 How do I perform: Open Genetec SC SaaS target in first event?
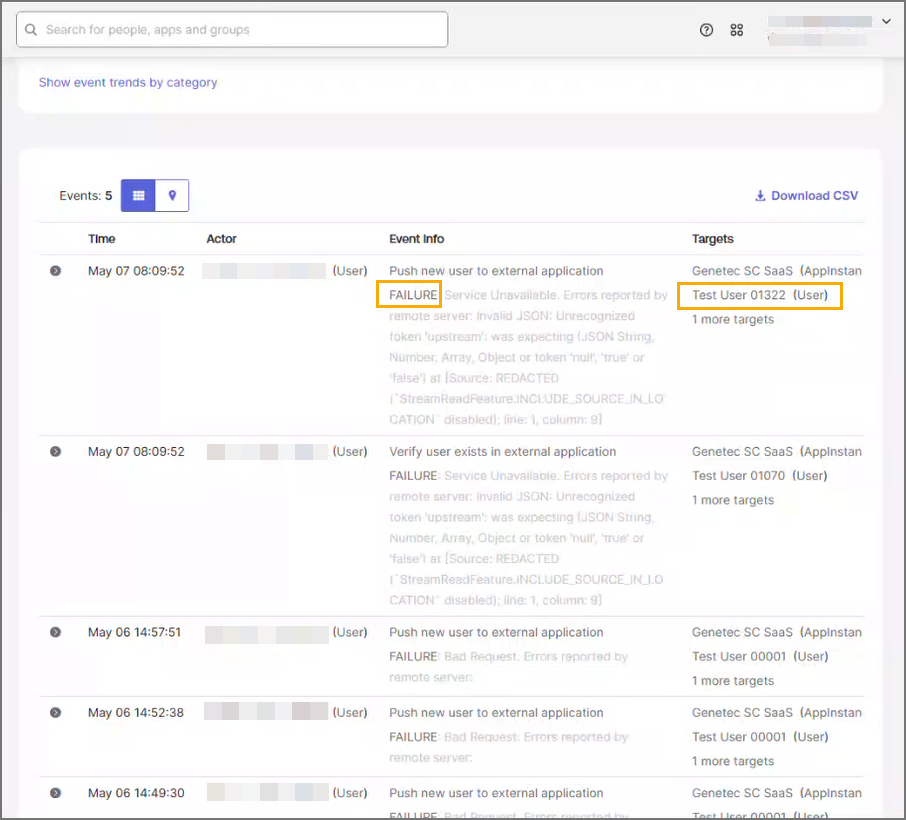pyautogui.click(x=777, y=271)
